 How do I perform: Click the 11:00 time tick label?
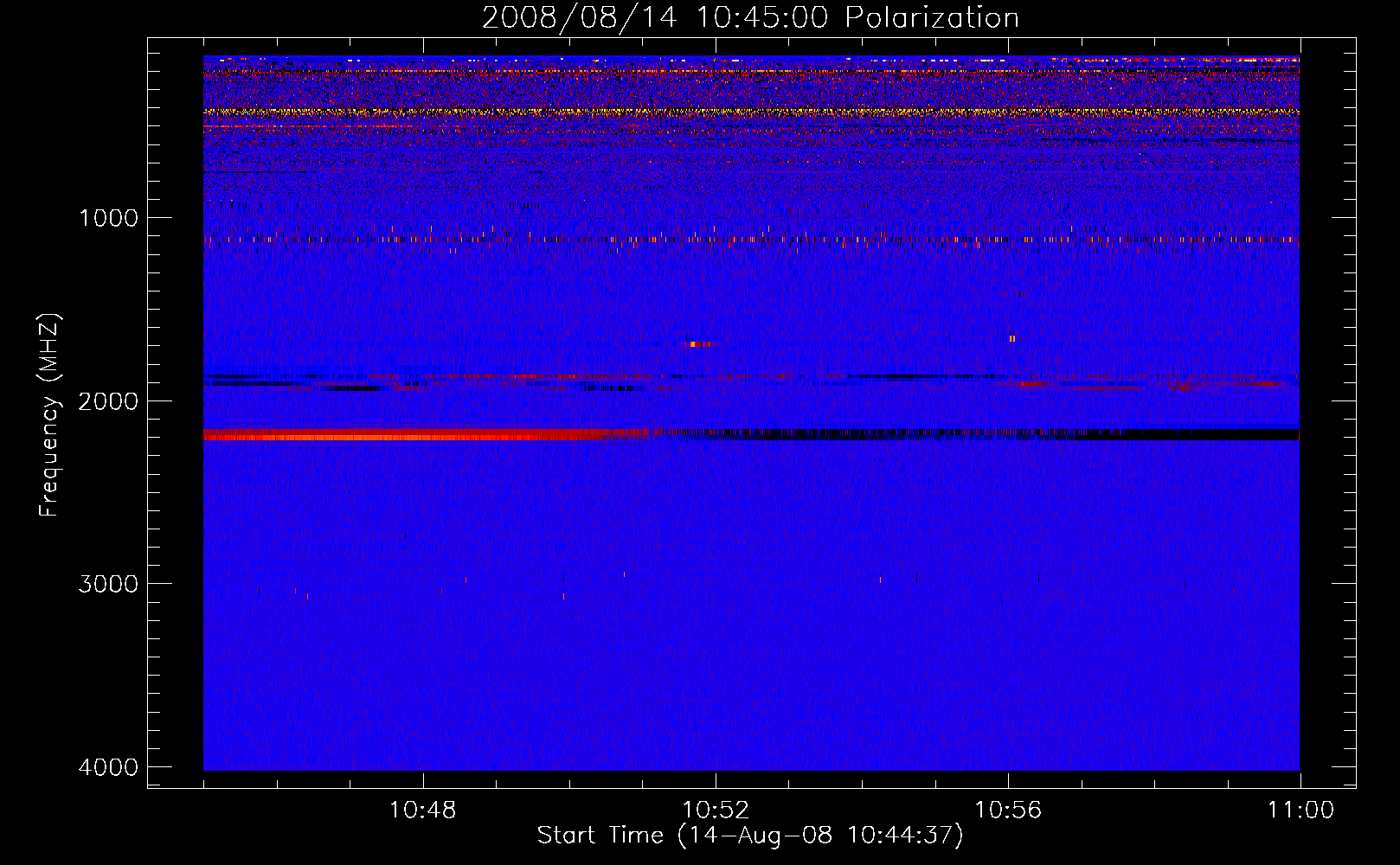(1300, 811)
